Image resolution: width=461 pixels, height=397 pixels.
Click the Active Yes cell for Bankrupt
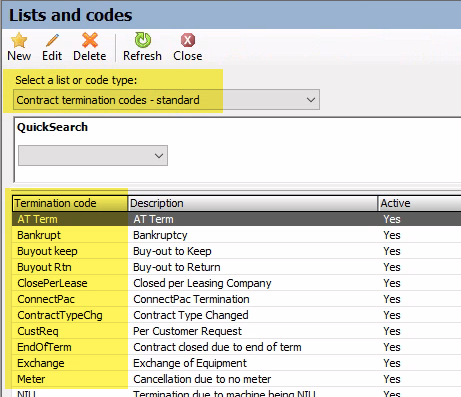click(392, 235)
